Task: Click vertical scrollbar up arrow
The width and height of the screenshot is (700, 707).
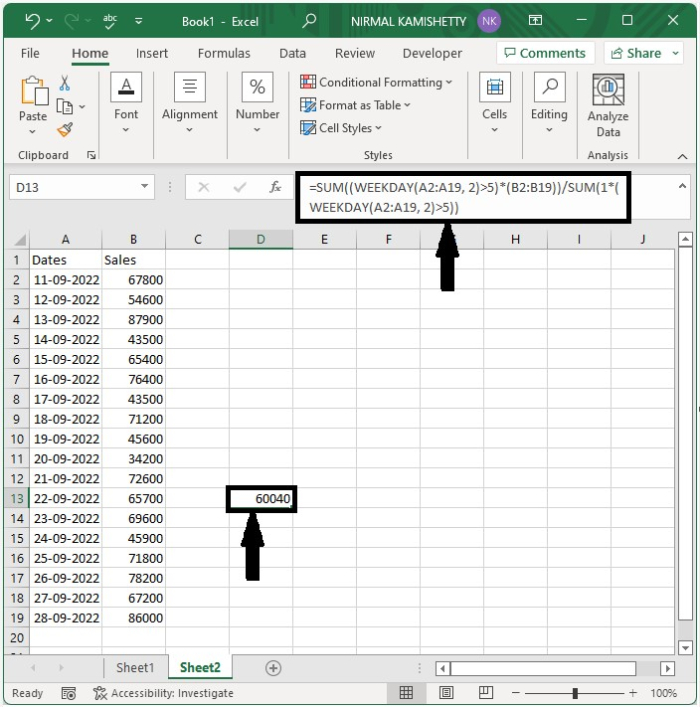Action: coord(685,239)
